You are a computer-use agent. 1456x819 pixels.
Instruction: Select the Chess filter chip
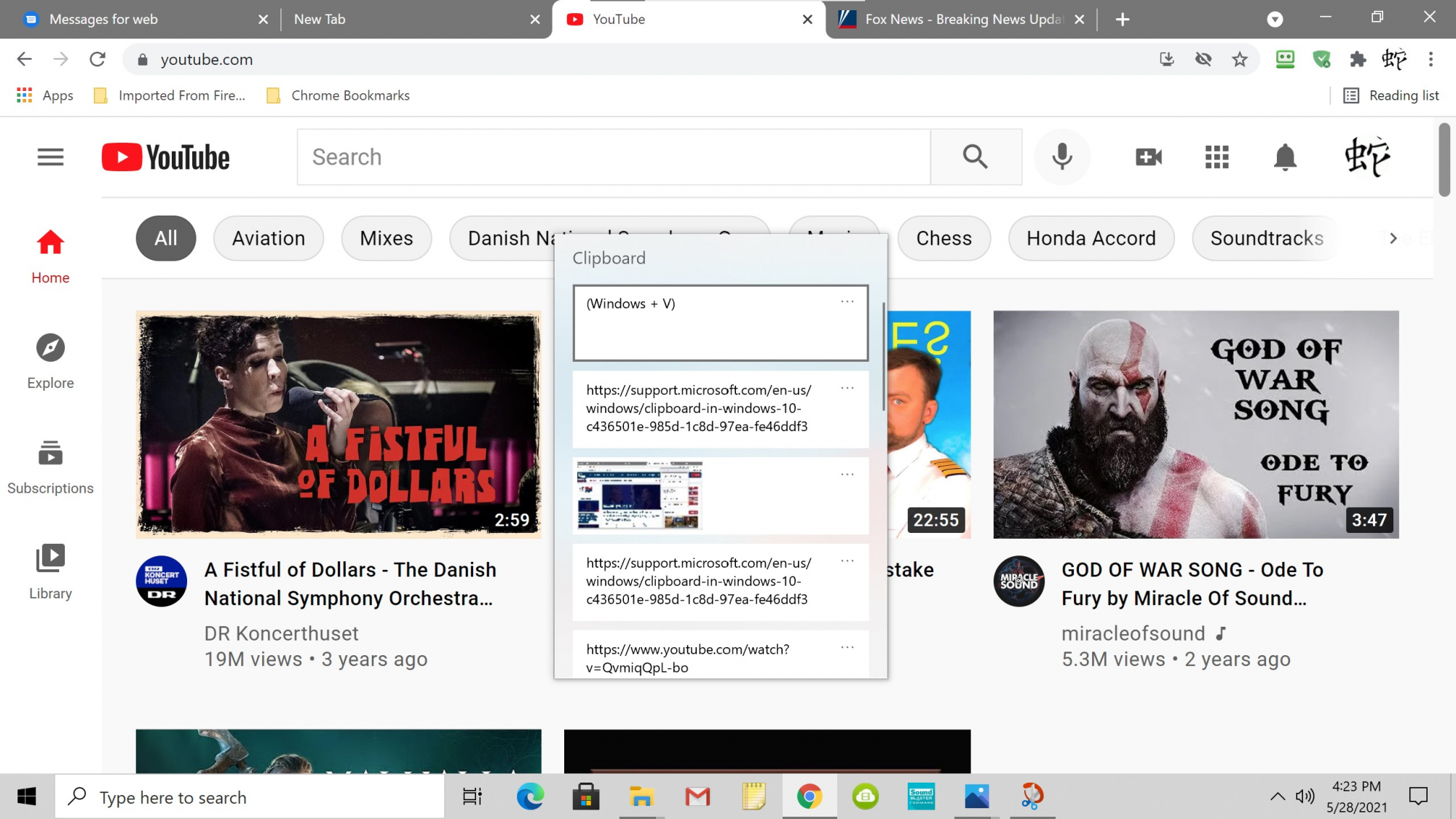[943, 238]
